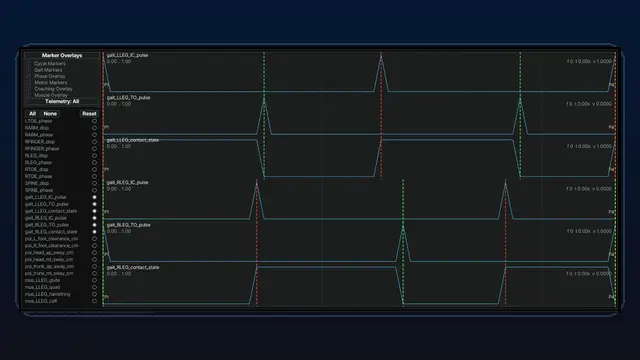This screenshot has height=360, width=640.
Task: Enable the Muscle Overlay checkbox
Action: (x=29, y=95)
